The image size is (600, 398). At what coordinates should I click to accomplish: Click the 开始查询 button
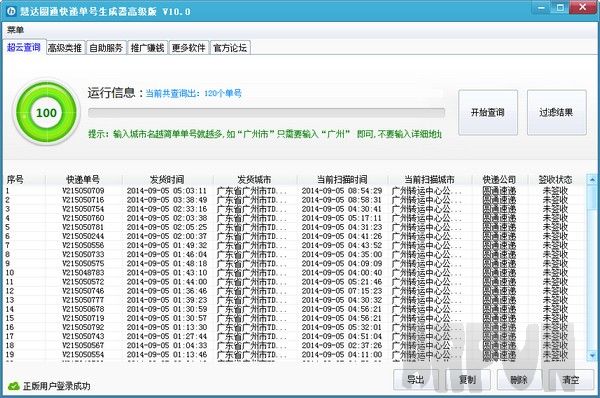(x=488, y=113)
